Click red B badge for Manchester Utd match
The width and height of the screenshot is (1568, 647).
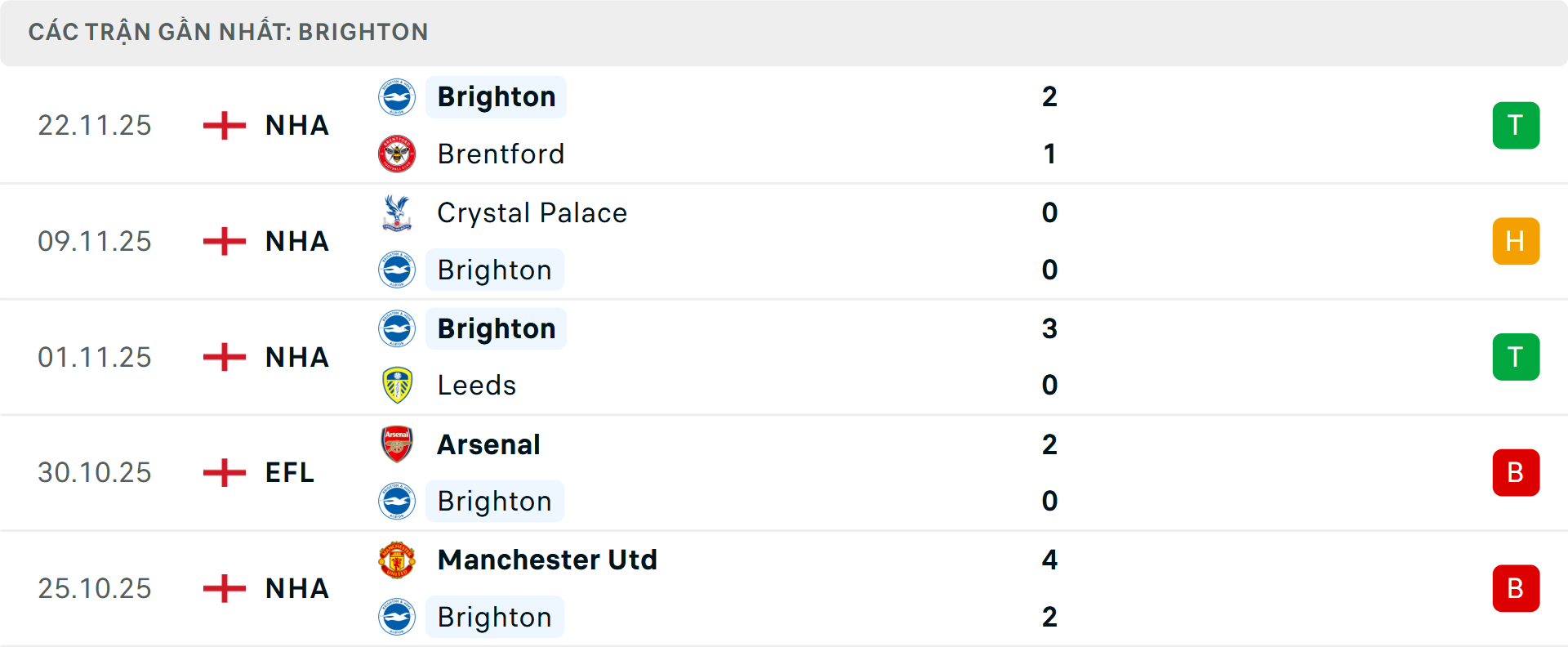(x=1516, y=588)
